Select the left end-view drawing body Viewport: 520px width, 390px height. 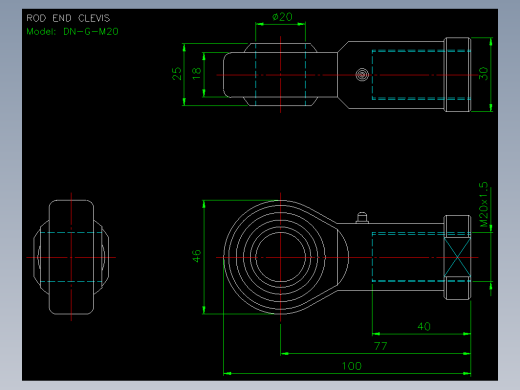coord(71,257)
